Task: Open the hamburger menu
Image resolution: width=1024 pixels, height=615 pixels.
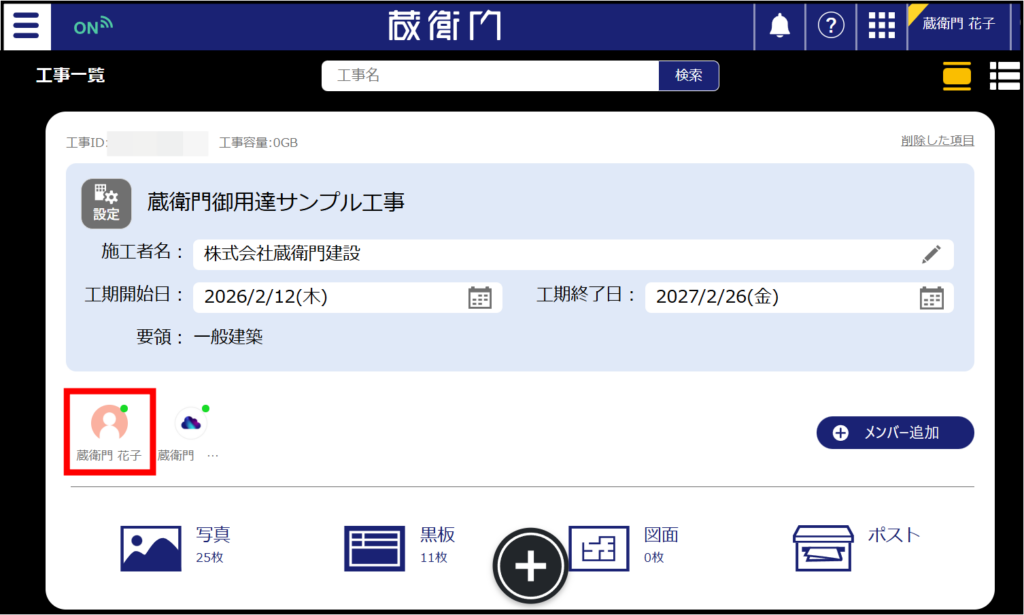Action: [26, 26]
